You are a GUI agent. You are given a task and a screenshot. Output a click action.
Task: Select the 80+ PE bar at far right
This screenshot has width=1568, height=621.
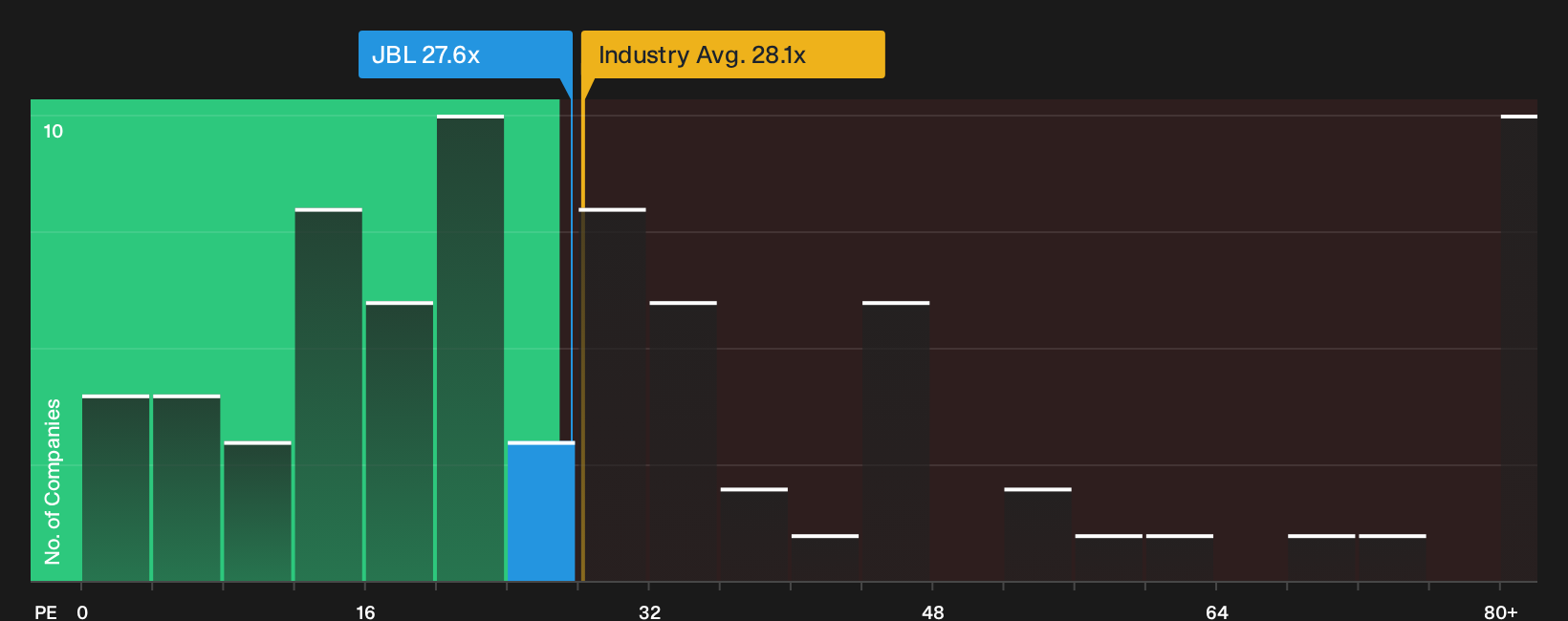[1518, 348]
